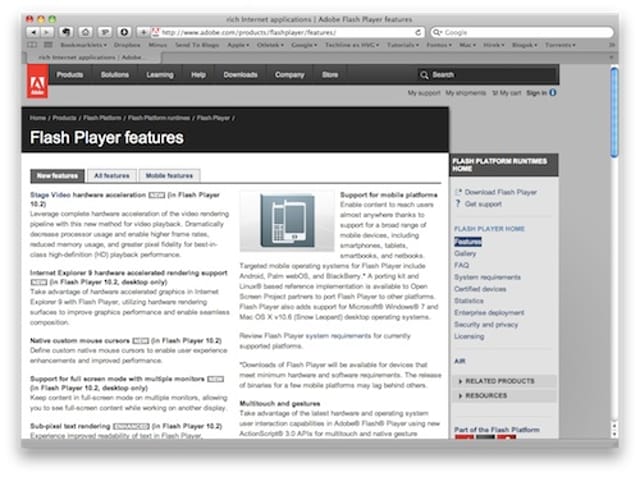Click the URL address field

coord(287,32)
